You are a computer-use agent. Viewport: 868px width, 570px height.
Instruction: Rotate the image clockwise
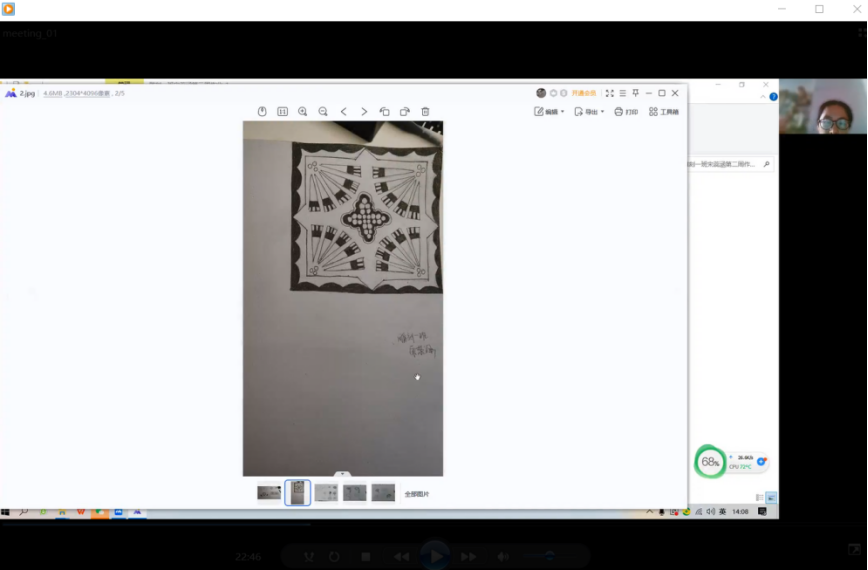405,112
